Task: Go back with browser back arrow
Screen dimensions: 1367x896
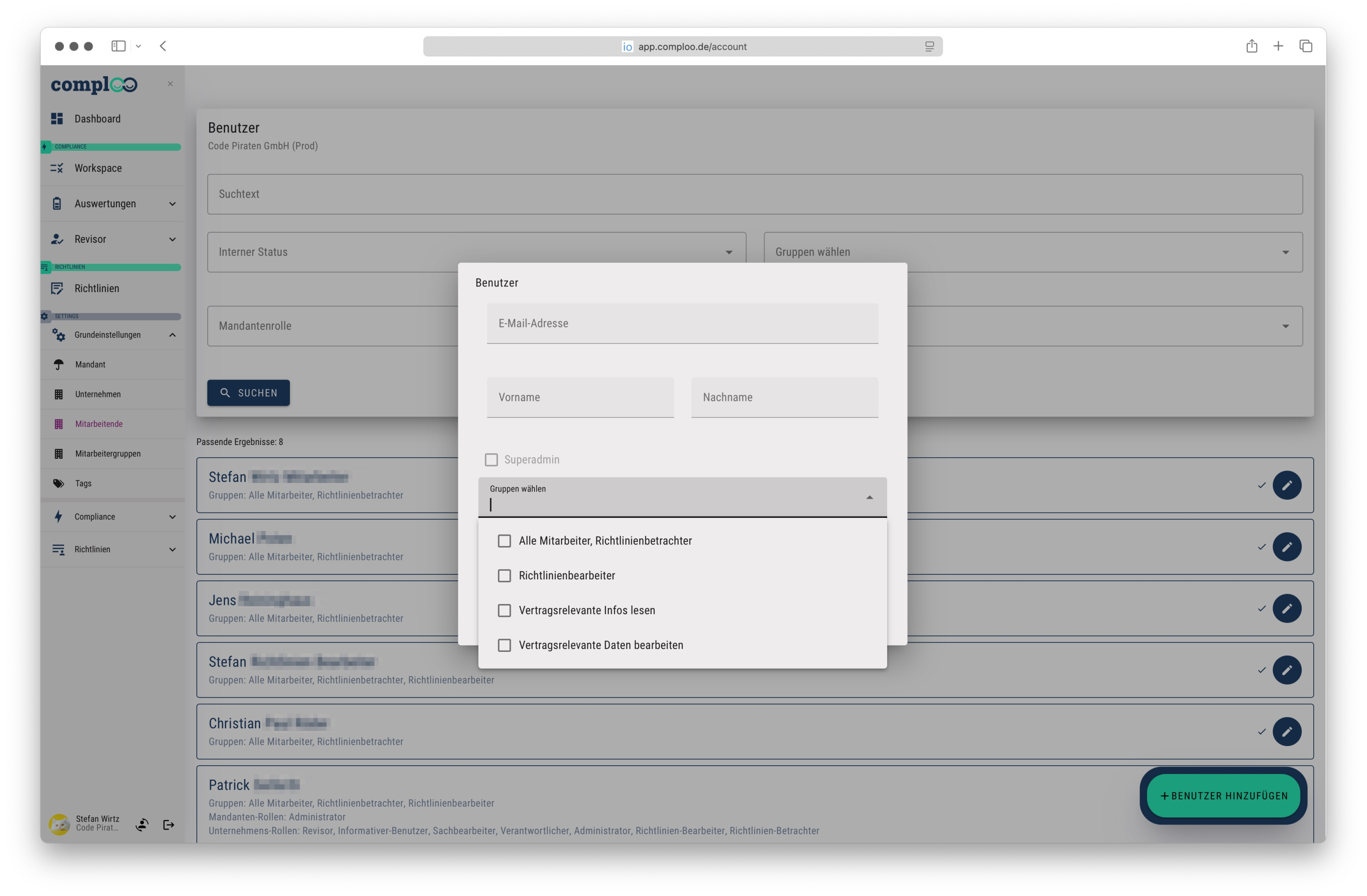Action: (163, 46)
